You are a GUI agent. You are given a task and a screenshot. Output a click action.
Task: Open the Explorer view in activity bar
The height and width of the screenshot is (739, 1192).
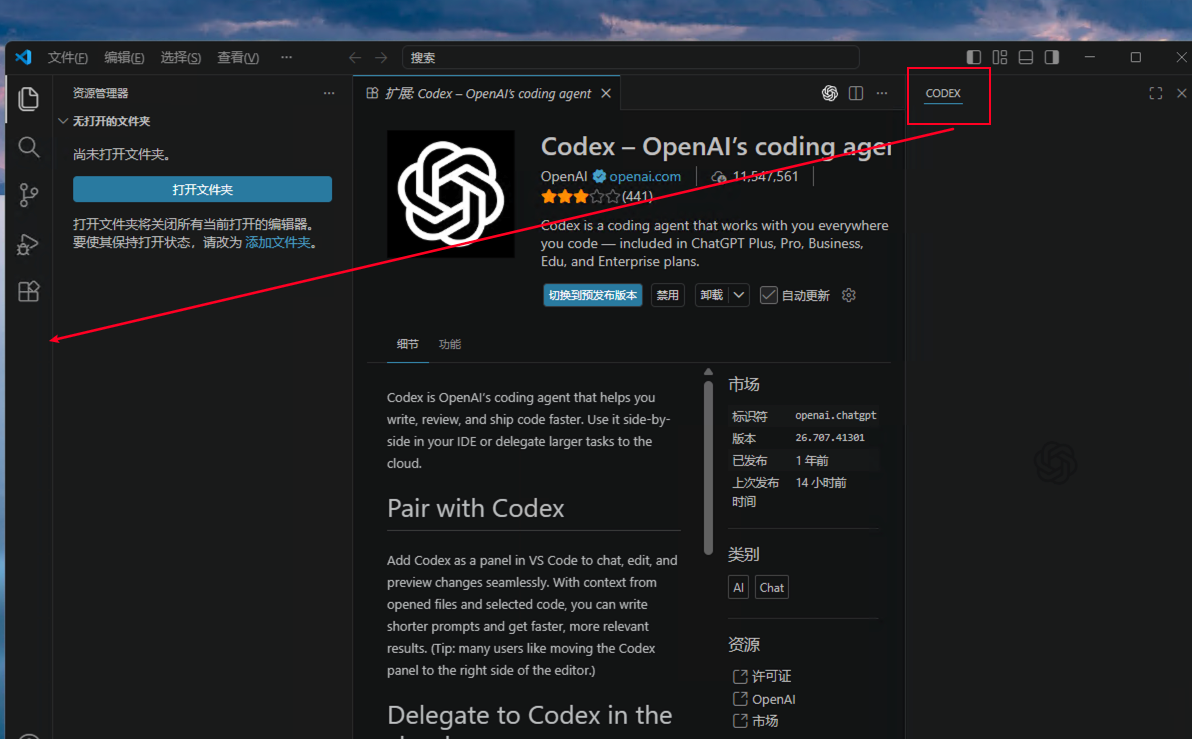point(28,98)
